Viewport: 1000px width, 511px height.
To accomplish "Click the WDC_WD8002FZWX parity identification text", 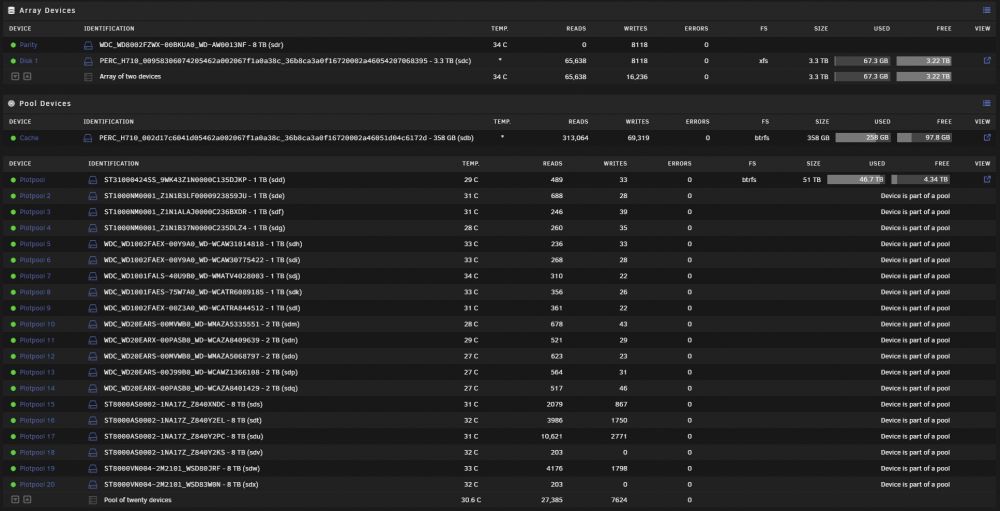I will coord(191,45).
